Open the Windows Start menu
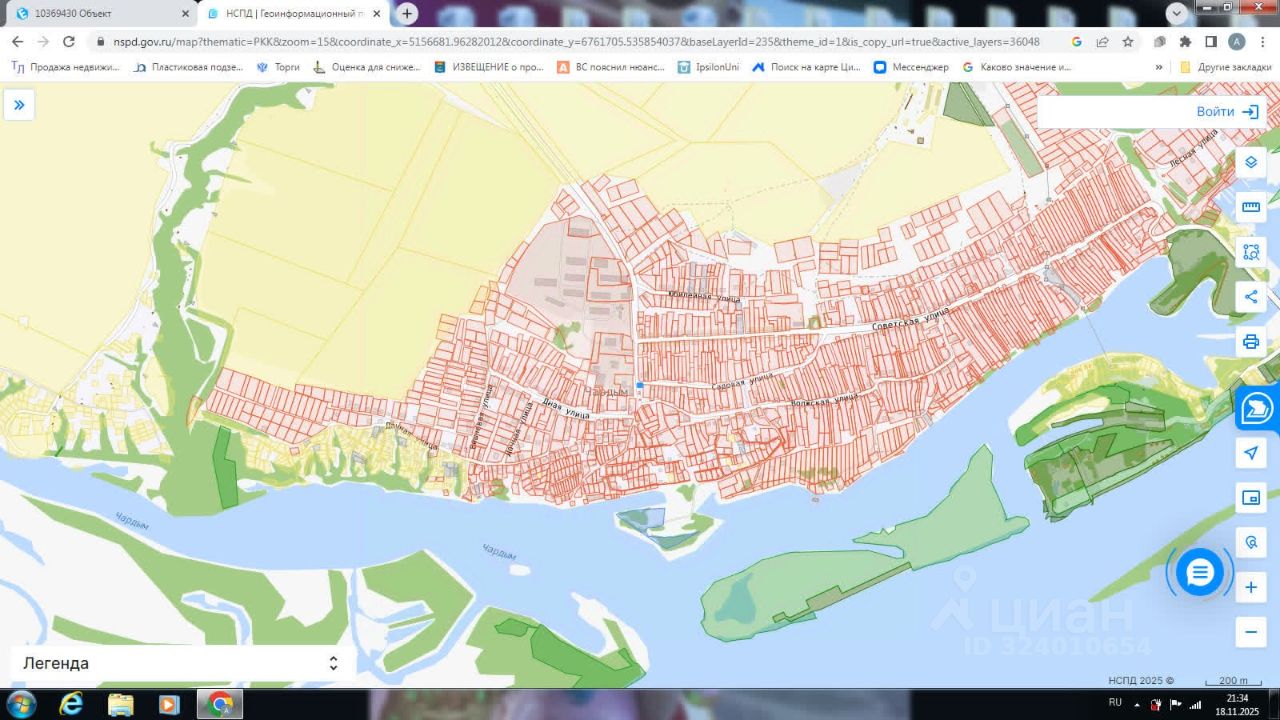Screen dimensions: 1280x720 click(21, 704)
